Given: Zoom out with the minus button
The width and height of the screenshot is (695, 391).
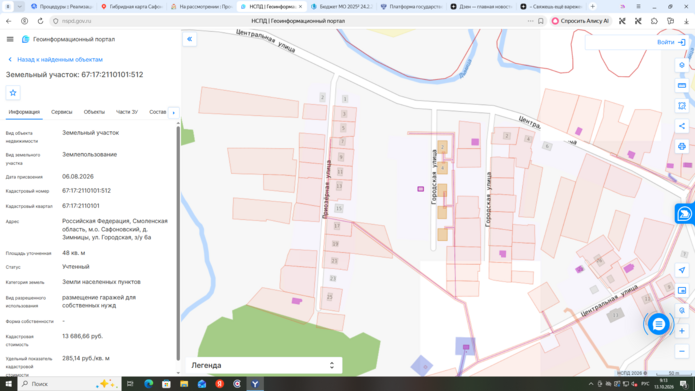Looking at the screenshot, I should pos(682,351).
